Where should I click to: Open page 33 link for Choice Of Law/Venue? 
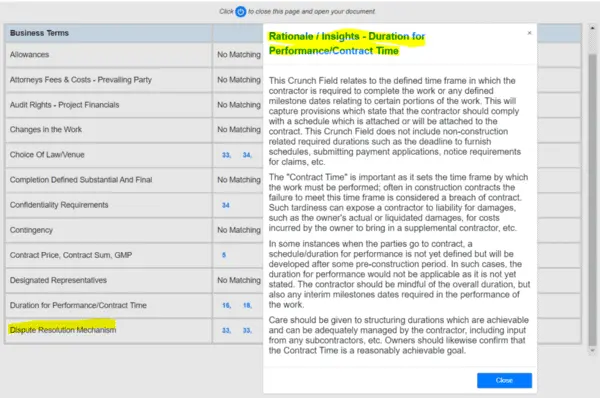(x=226, y=155)
